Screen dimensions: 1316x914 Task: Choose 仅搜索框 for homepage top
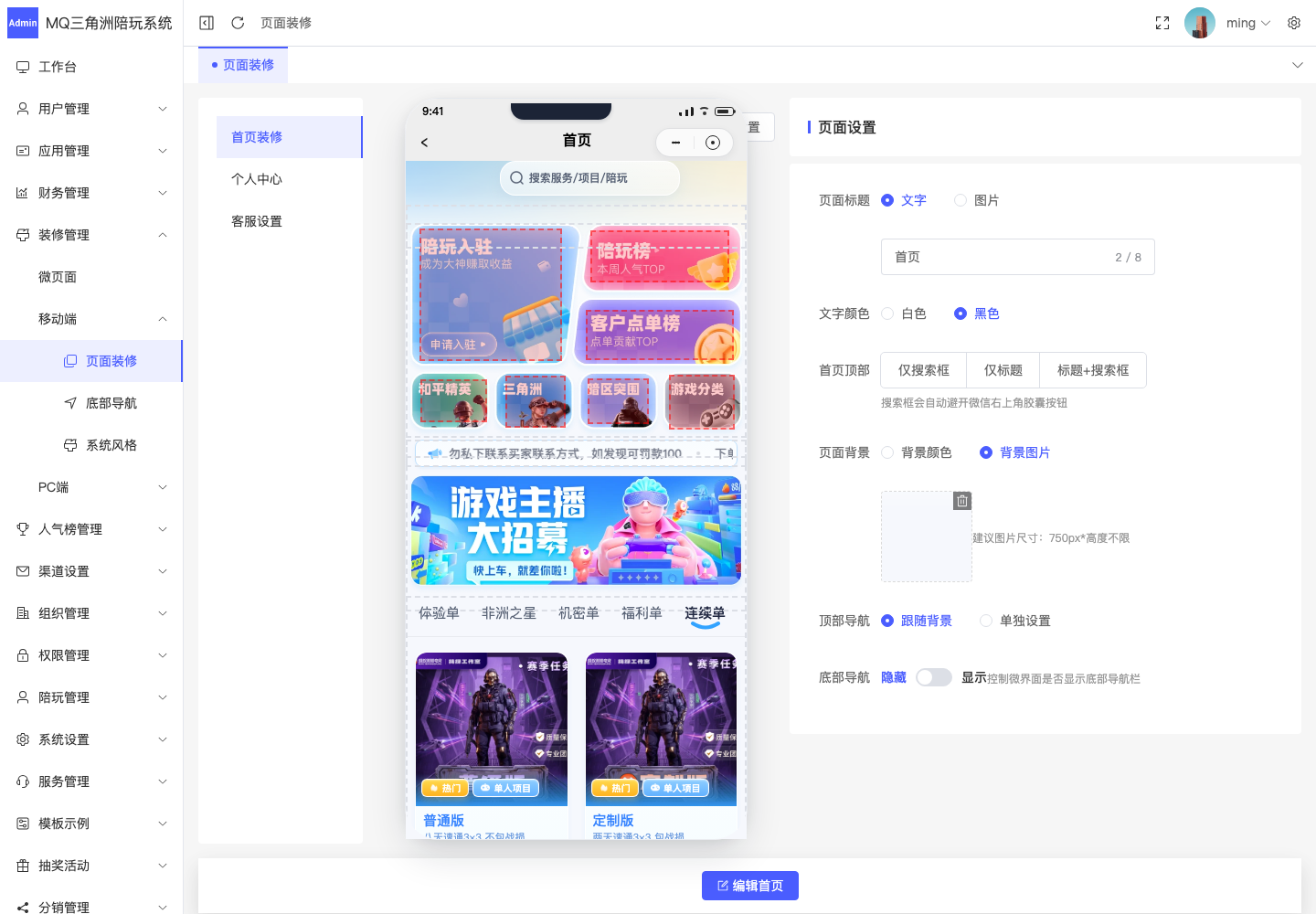point(924,370)
